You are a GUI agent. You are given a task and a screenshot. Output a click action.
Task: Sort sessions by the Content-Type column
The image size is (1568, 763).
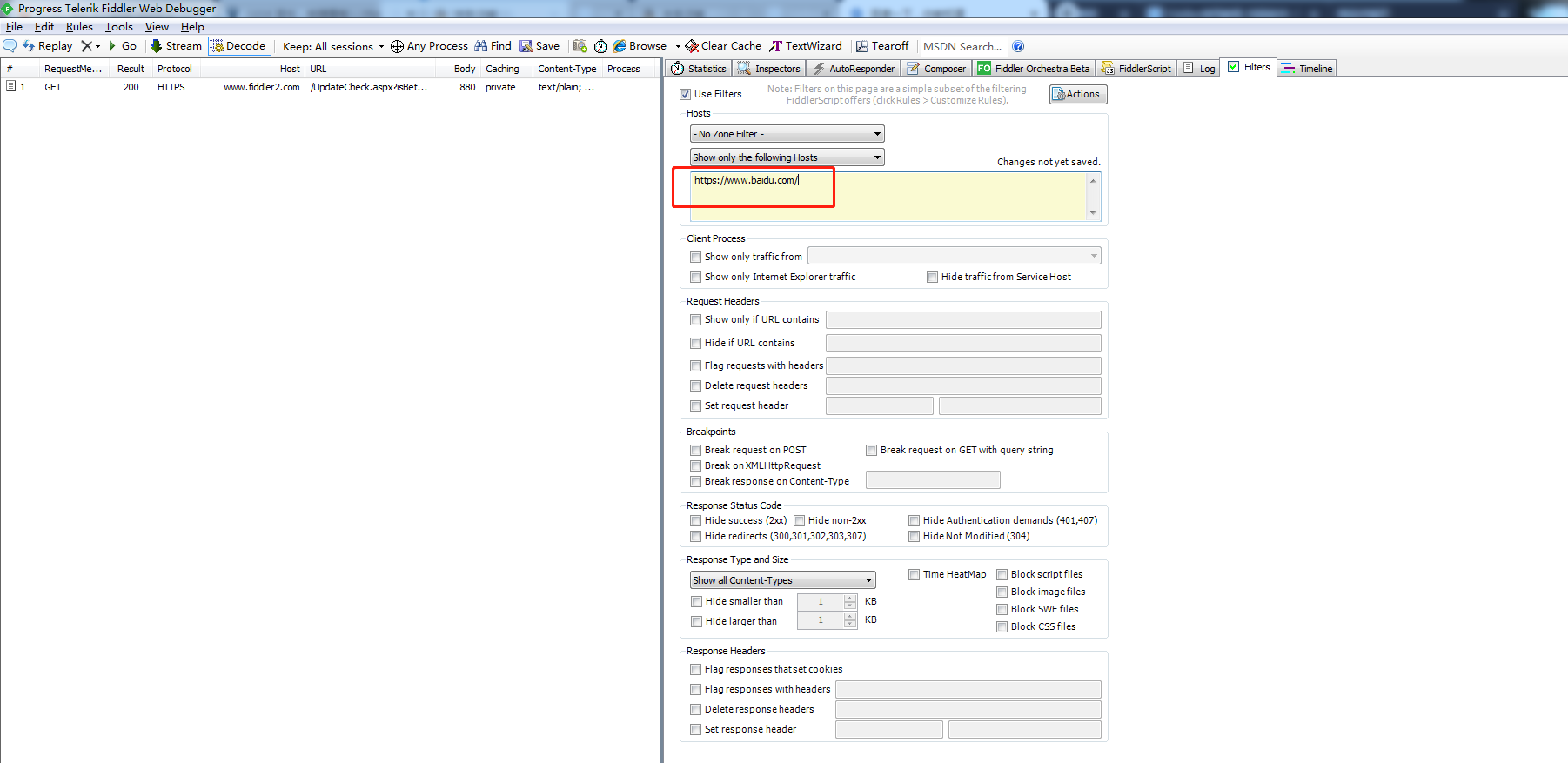(x=566, y=69)
